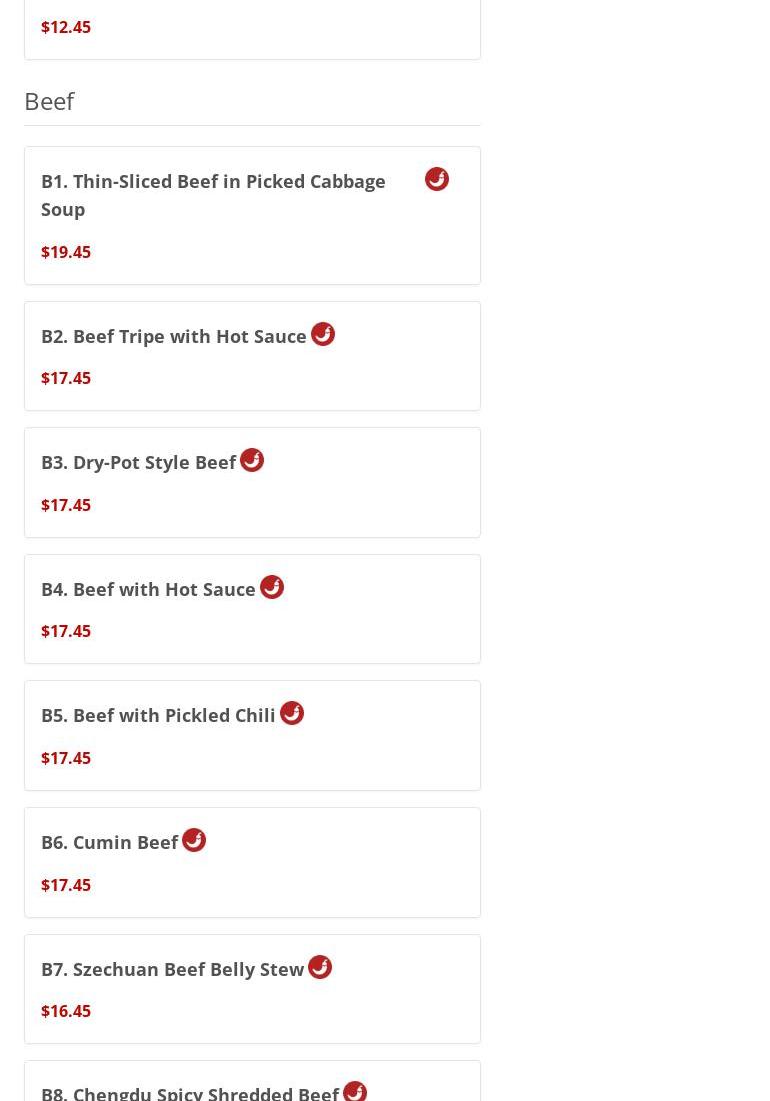The width and height of the screenshot is (770, 1101).
Task: Click the $16.45 price on B7
Action: 66,1011
